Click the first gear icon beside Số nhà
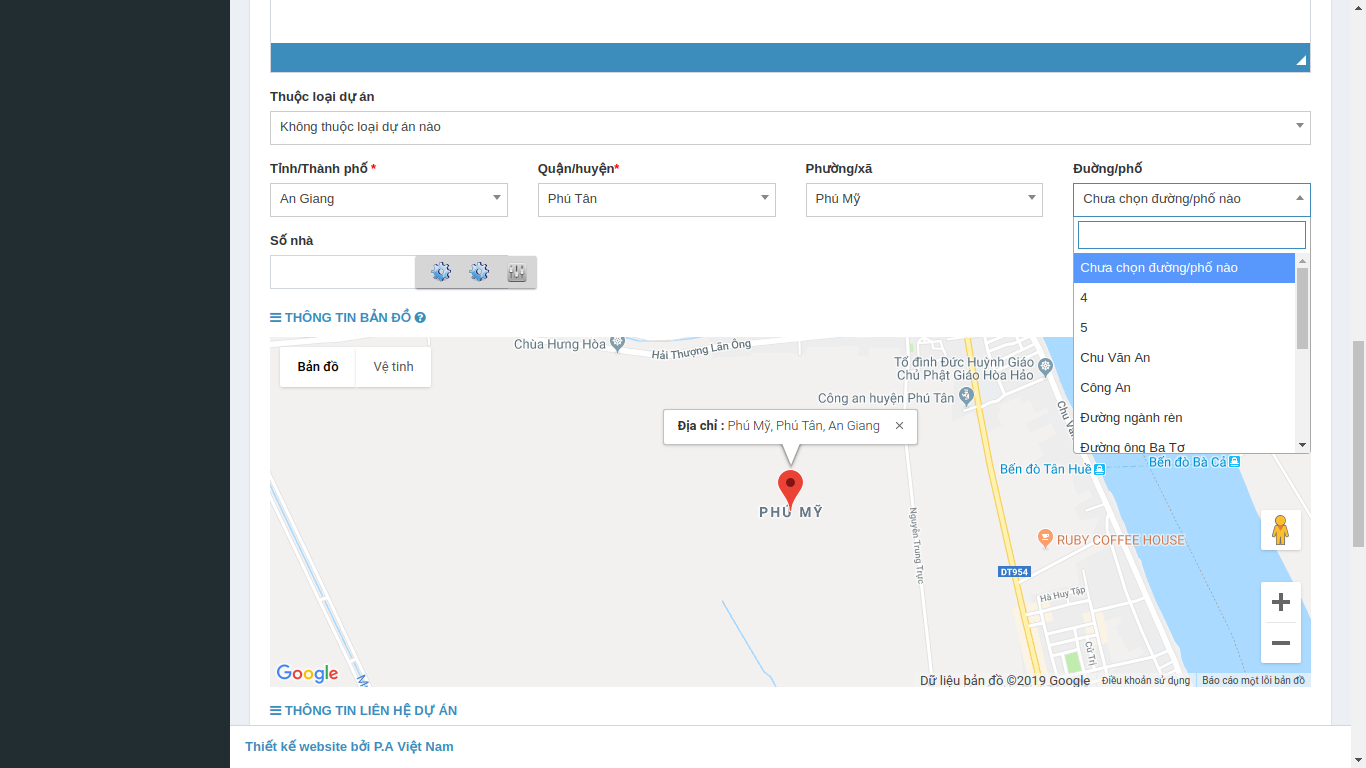 pyautogui.click(x=441, y=272)
